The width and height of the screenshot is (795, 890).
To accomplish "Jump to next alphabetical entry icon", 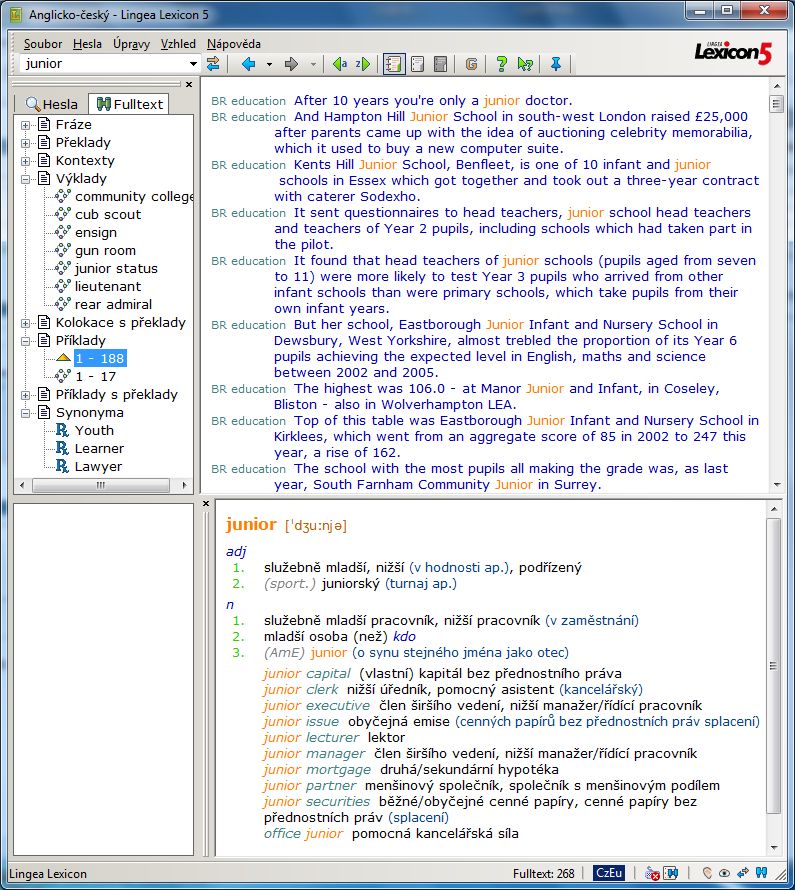I will point(363,64).
